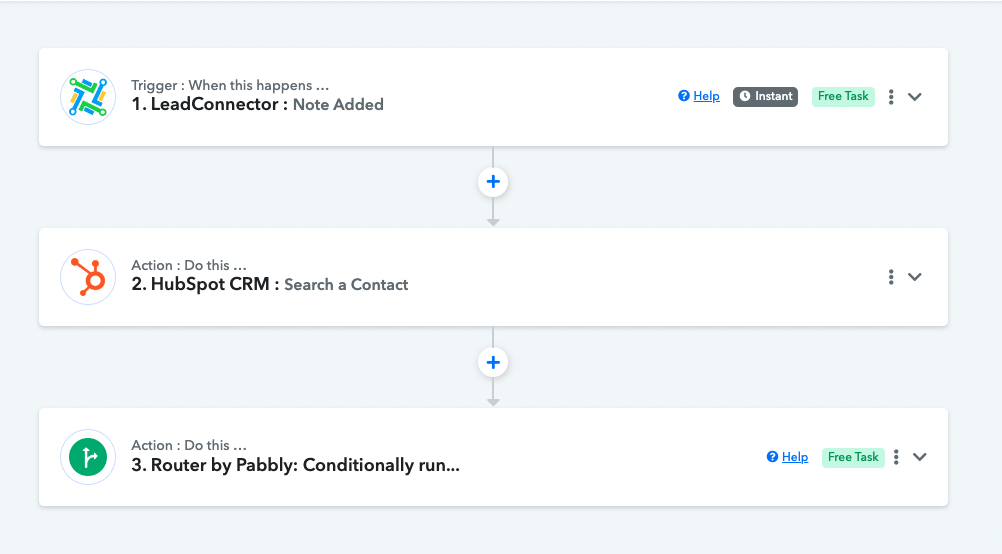Click the question mark icon on Router step
1002x554 pixels.
pyautogui.click(x=772, y=457)
